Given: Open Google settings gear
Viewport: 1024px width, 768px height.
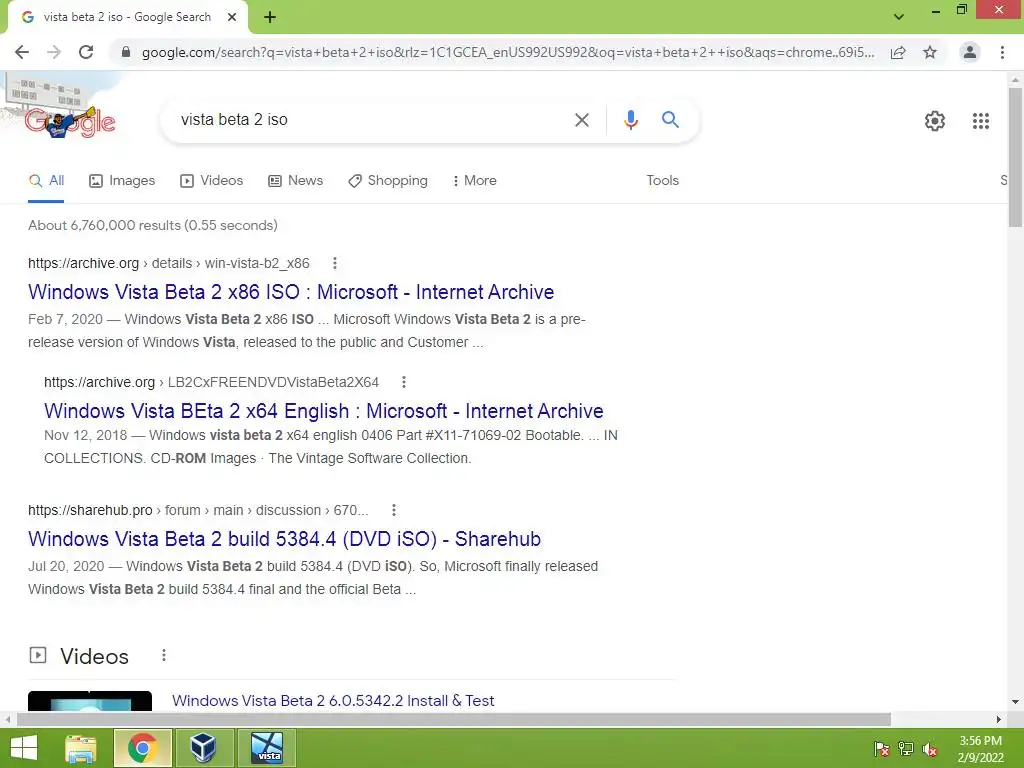Looking at the screenshot, I should point(935,121).
